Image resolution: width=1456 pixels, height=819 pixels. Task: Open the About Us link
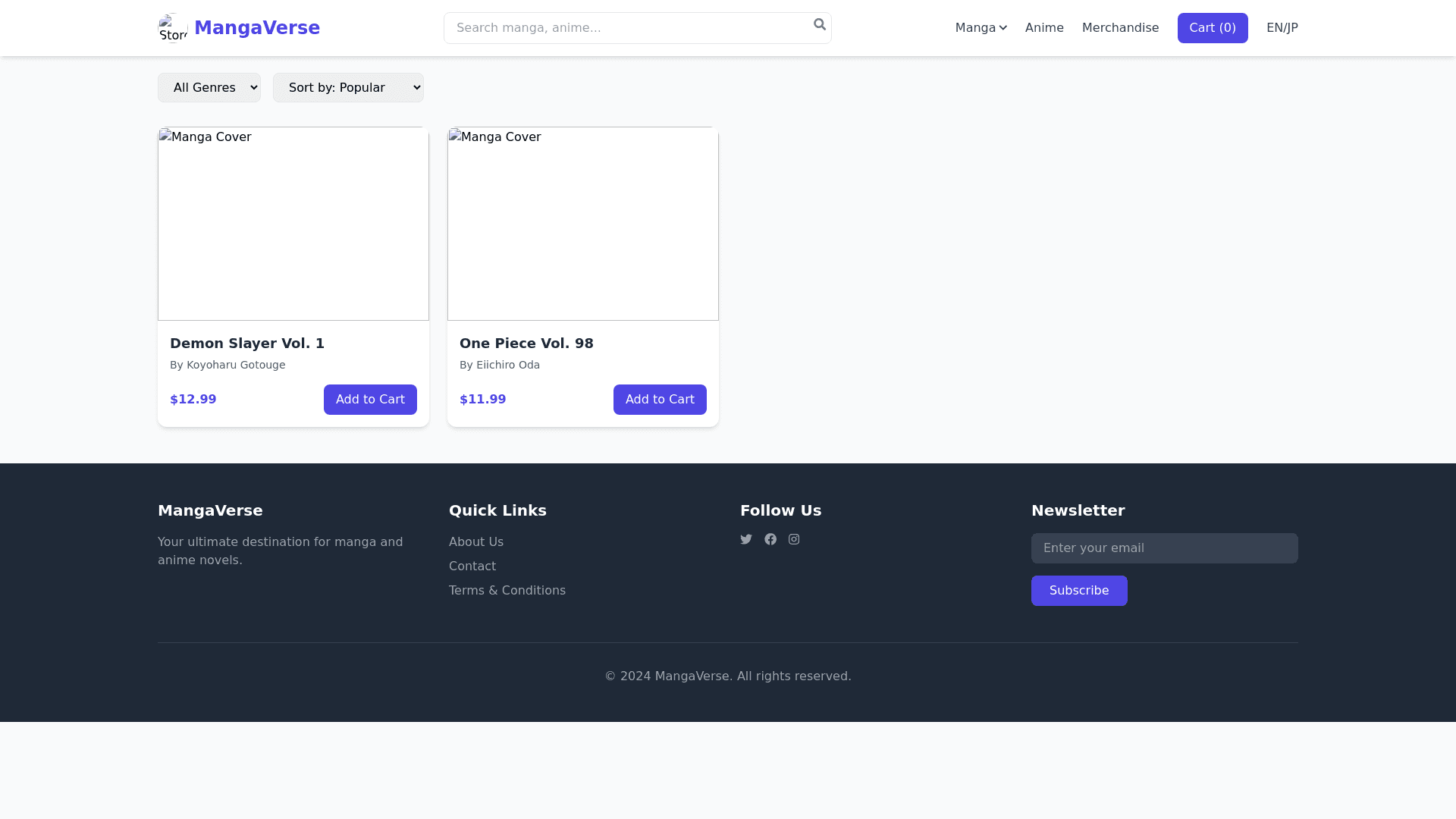(476, 542)
